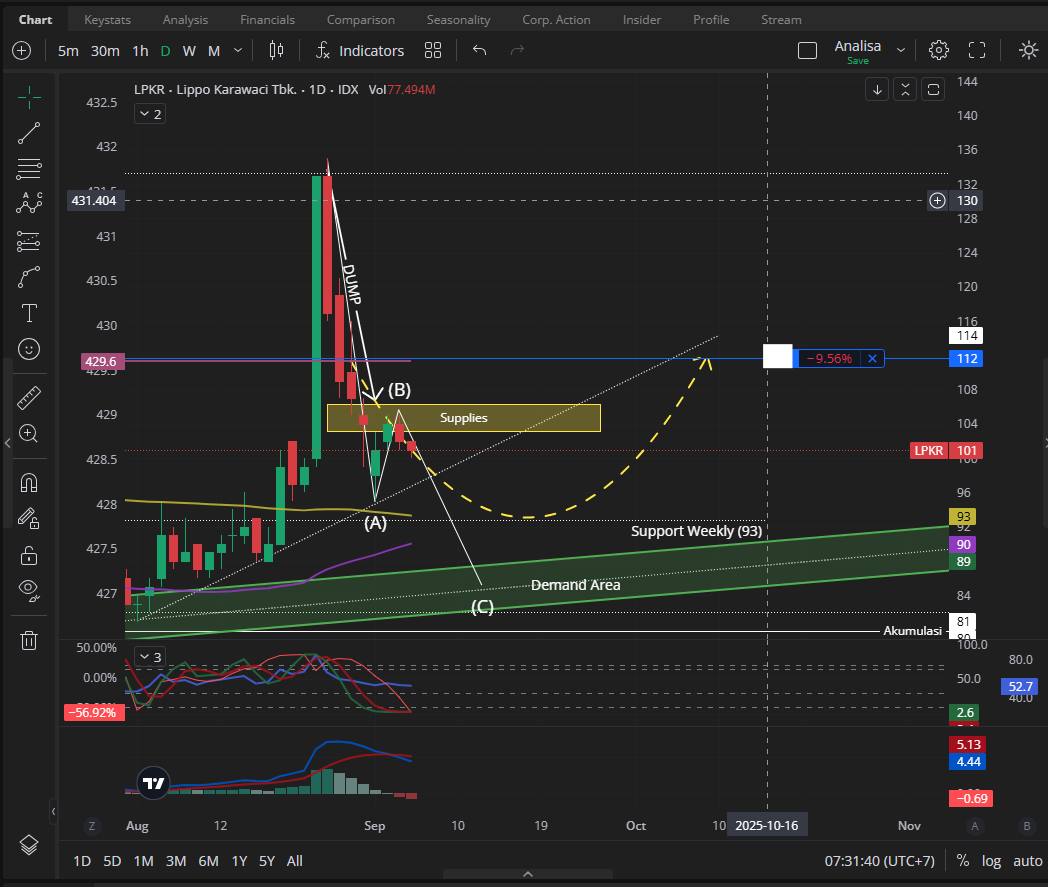1048x887 pixels.
Task: Toggle auto price scale
Action: (x=1027, y=861)
